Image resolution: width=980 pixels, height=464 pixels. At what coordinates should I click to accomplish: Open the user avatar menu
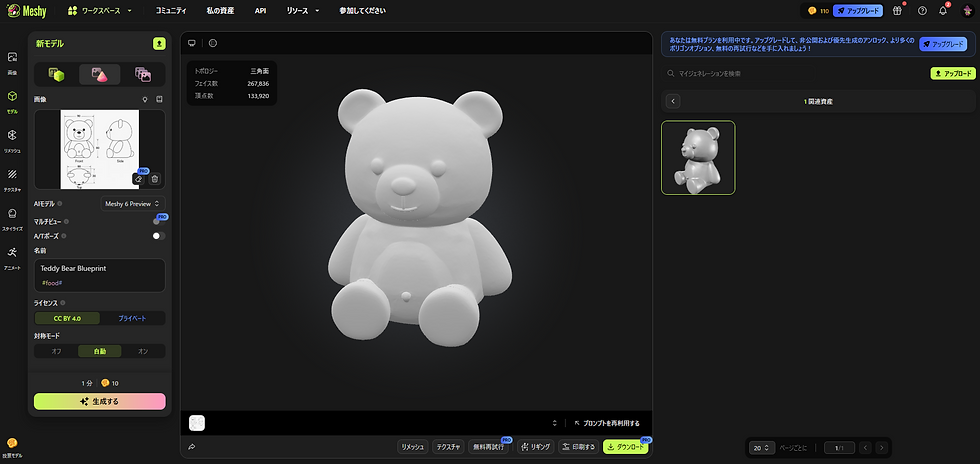click(x=966, y=11)
